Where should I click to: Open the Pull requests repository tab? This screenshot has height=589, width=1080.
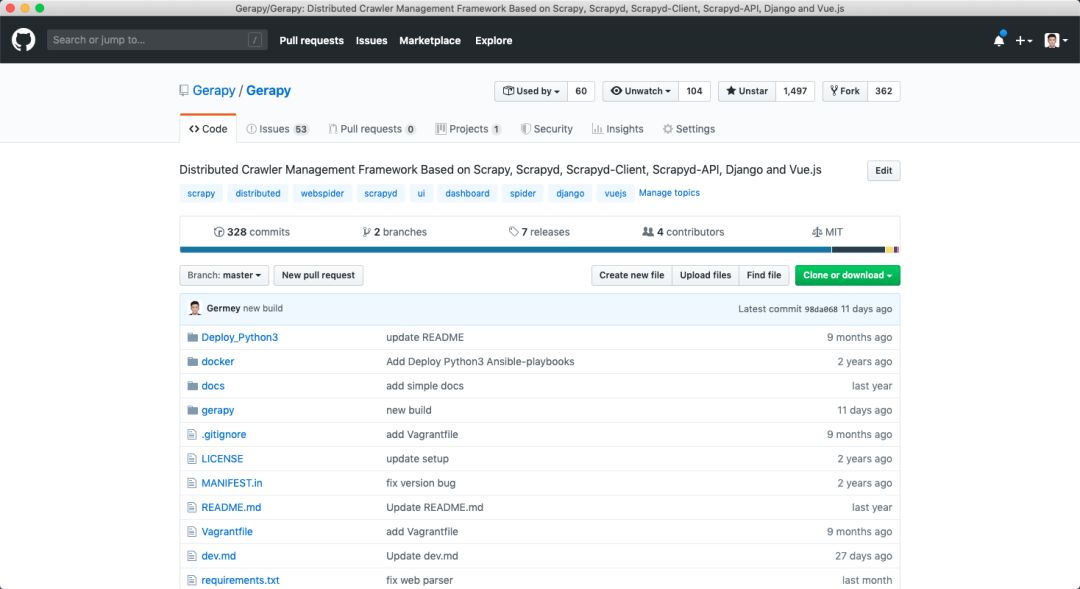coord(372,129)
